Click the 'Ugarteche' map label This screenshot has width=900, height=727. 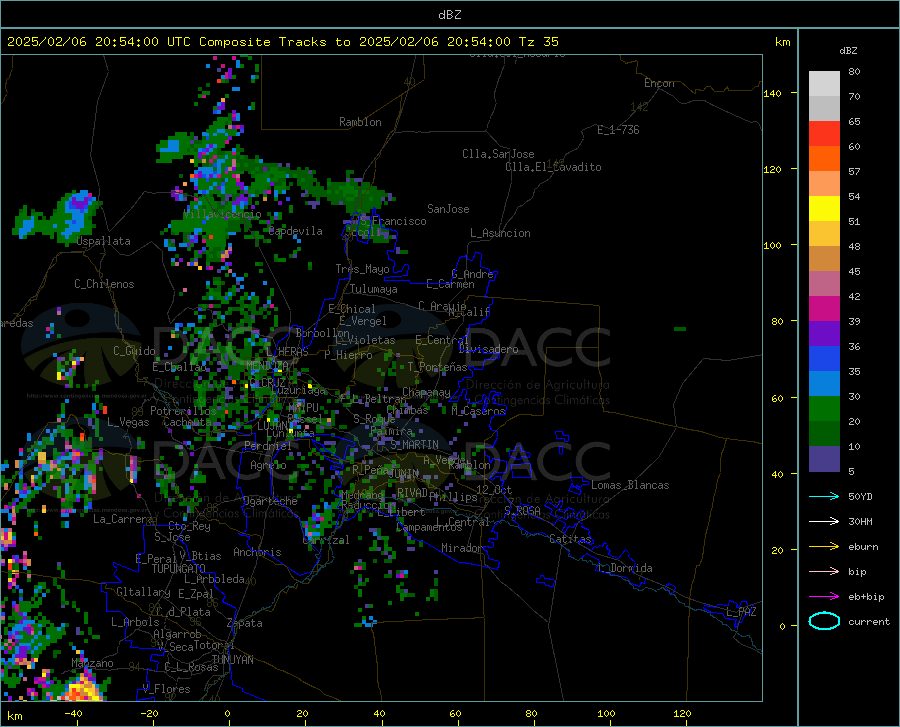[x=270, y=501]
